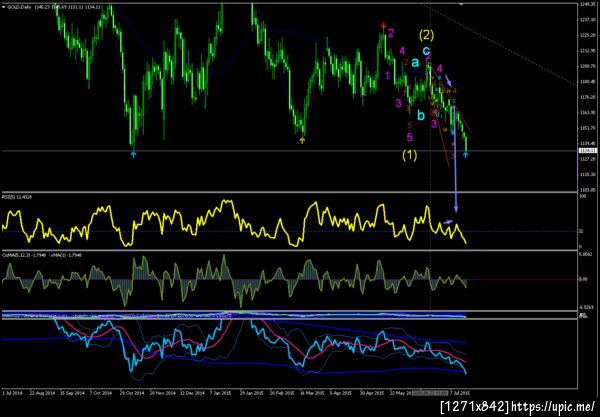Click the 1151.70 price axis label
This screenshot has height=417, width=600.
tap(586, 128)
